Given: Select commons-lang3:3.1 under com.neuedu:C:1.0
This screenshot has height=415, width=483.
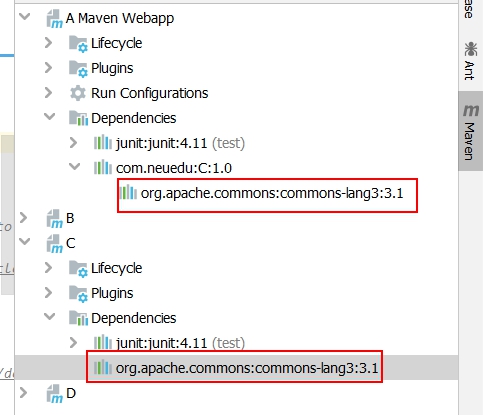Looking at the screenshot, I should (272, 193).
